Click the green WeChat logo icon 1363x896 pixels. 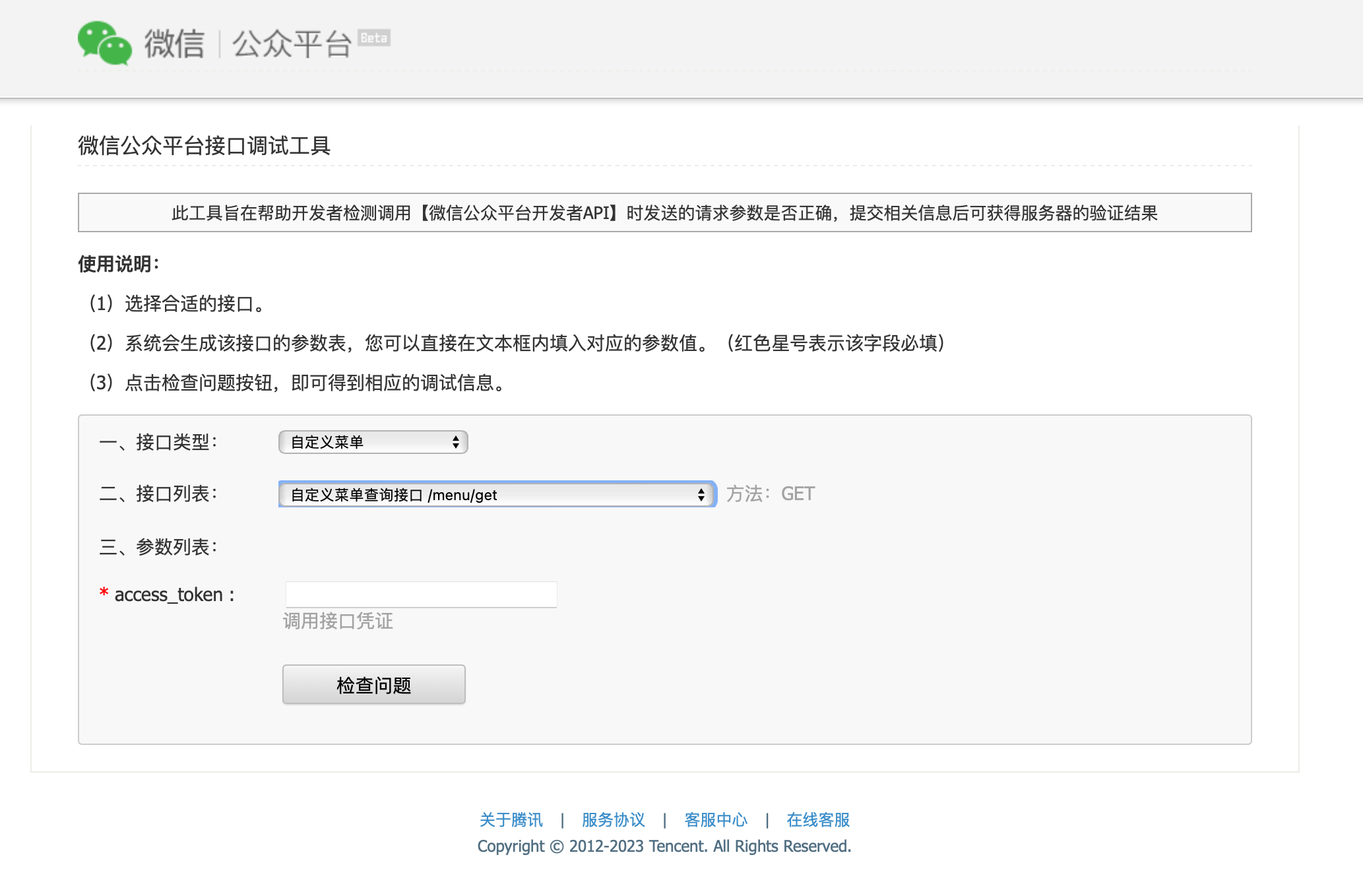[104, 44]
